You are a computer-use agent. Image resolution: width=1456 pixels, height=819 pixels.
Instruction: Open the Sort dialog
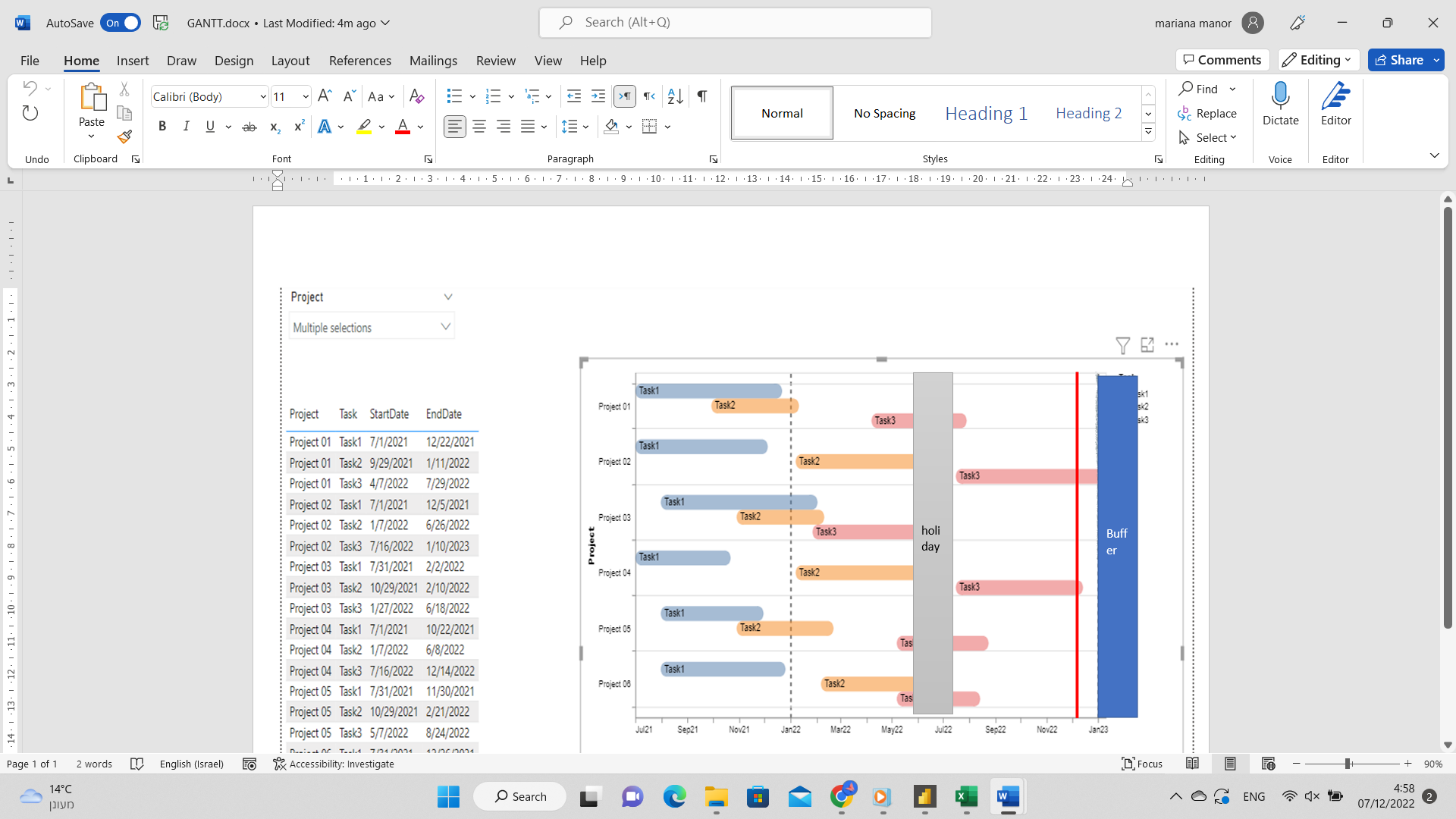click(675, 96)
